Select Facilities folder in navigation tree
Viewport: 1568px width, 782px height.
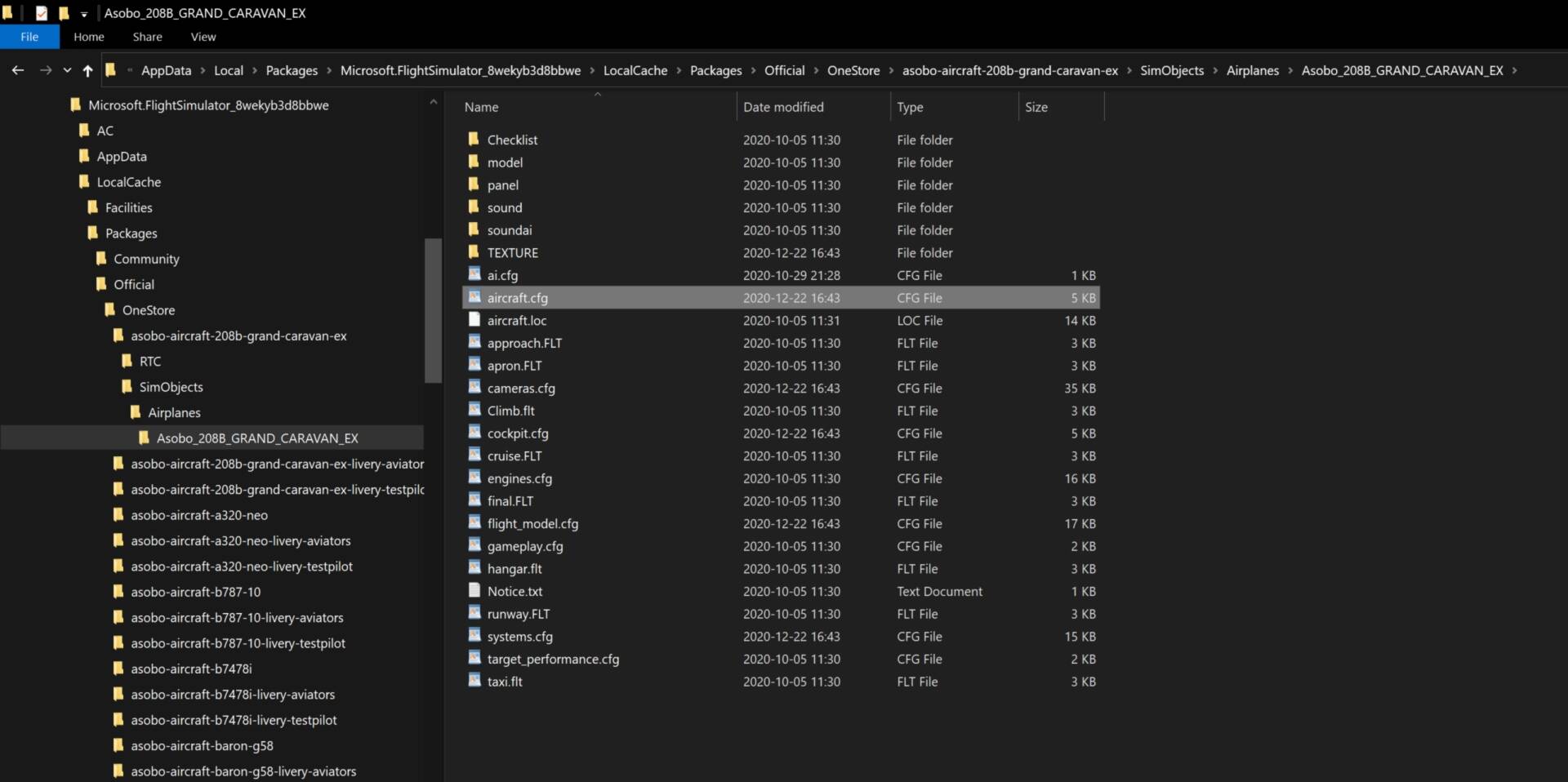128,207
